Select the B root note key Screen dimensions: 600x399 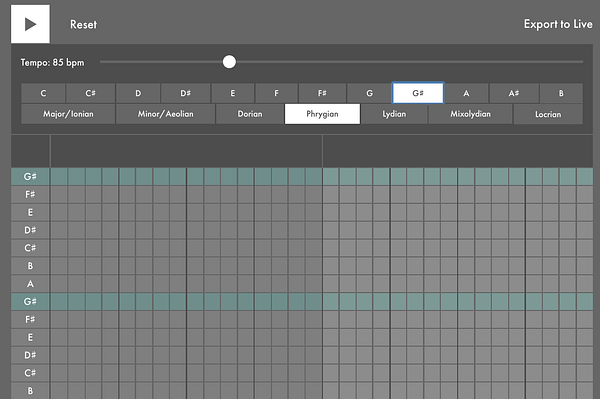(x=561, y=93)
